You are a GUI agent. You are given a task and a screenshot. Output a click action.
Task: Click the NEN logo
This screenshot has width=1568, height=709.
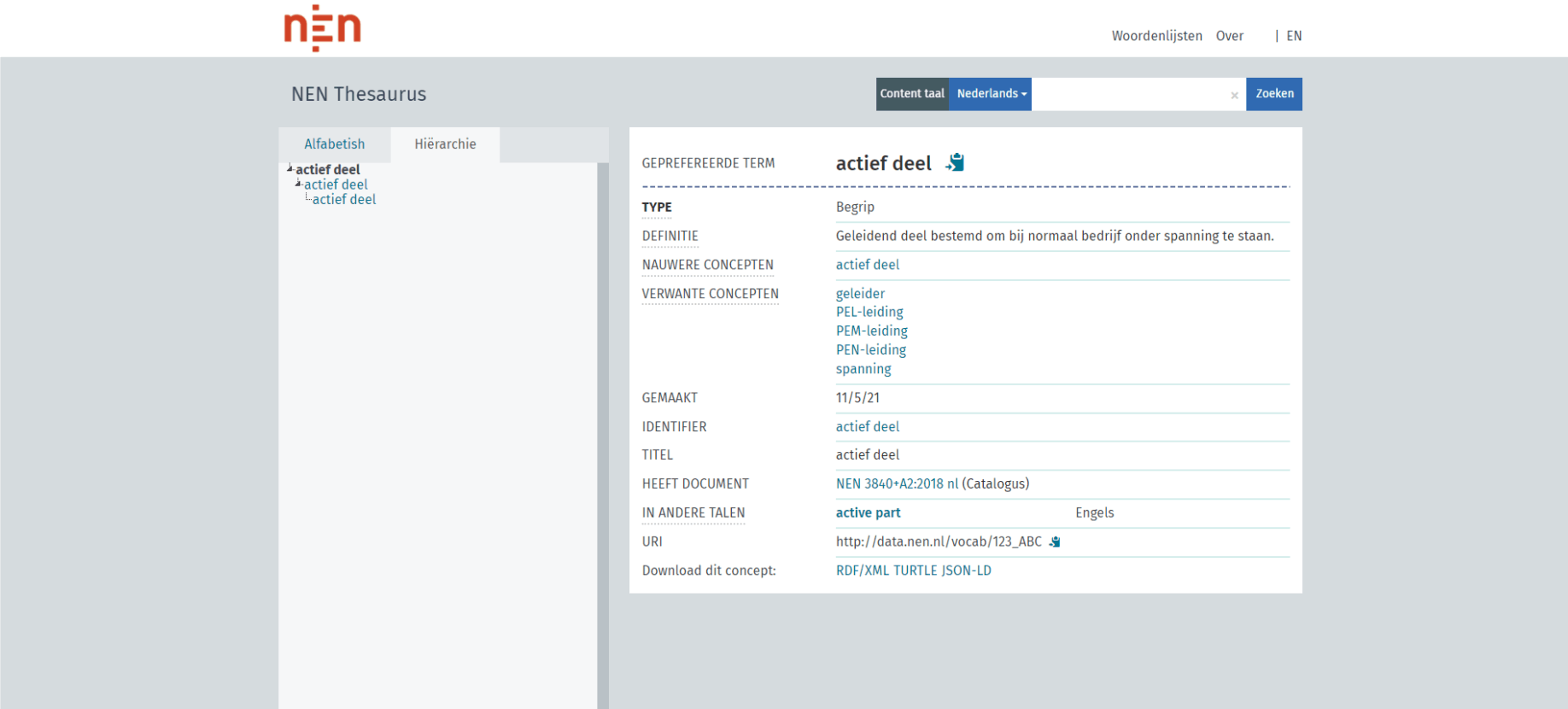tap(322, 28)
